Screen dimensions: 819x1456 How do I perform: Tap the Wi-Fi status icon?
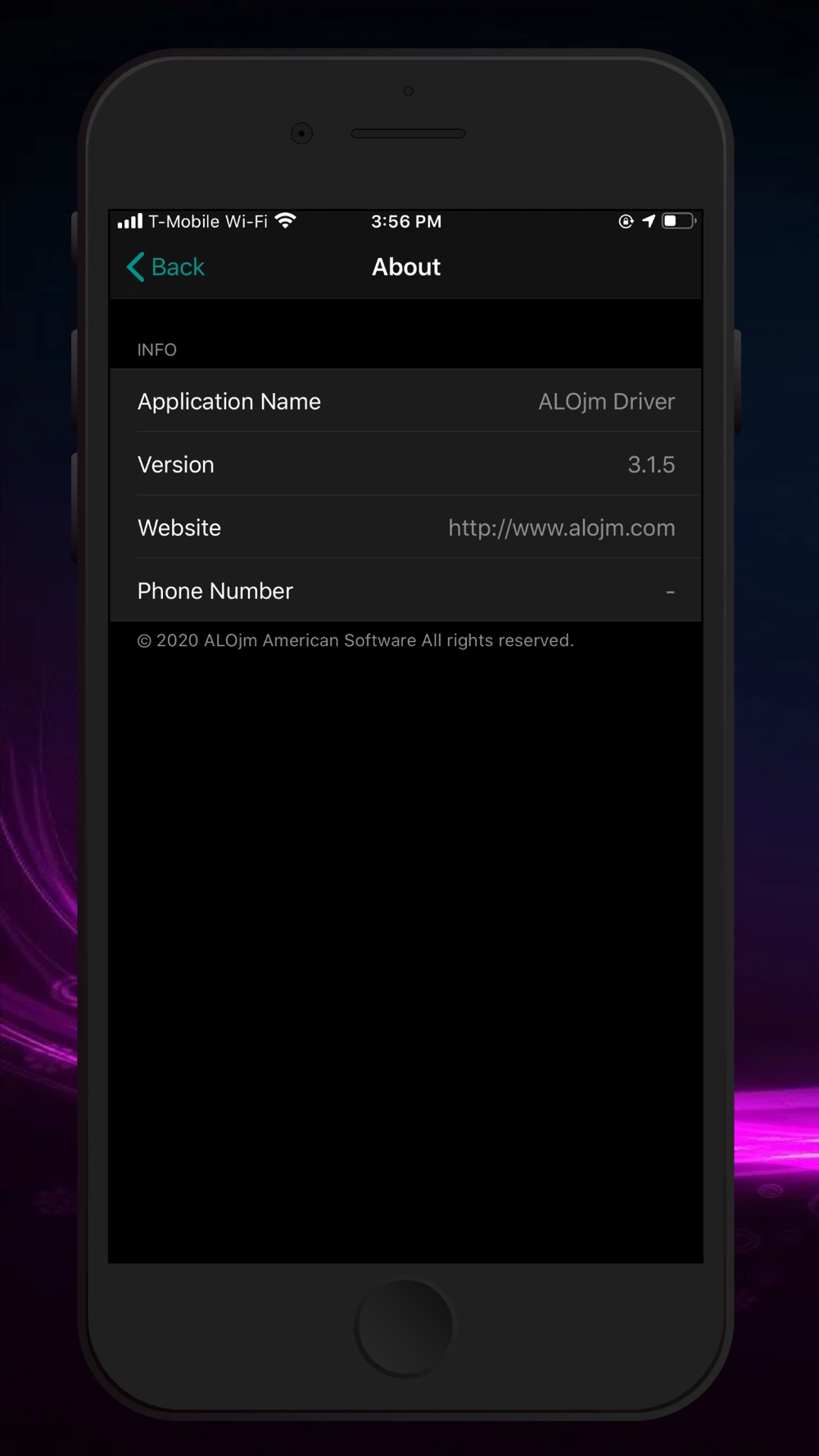[x=286, y=220]
